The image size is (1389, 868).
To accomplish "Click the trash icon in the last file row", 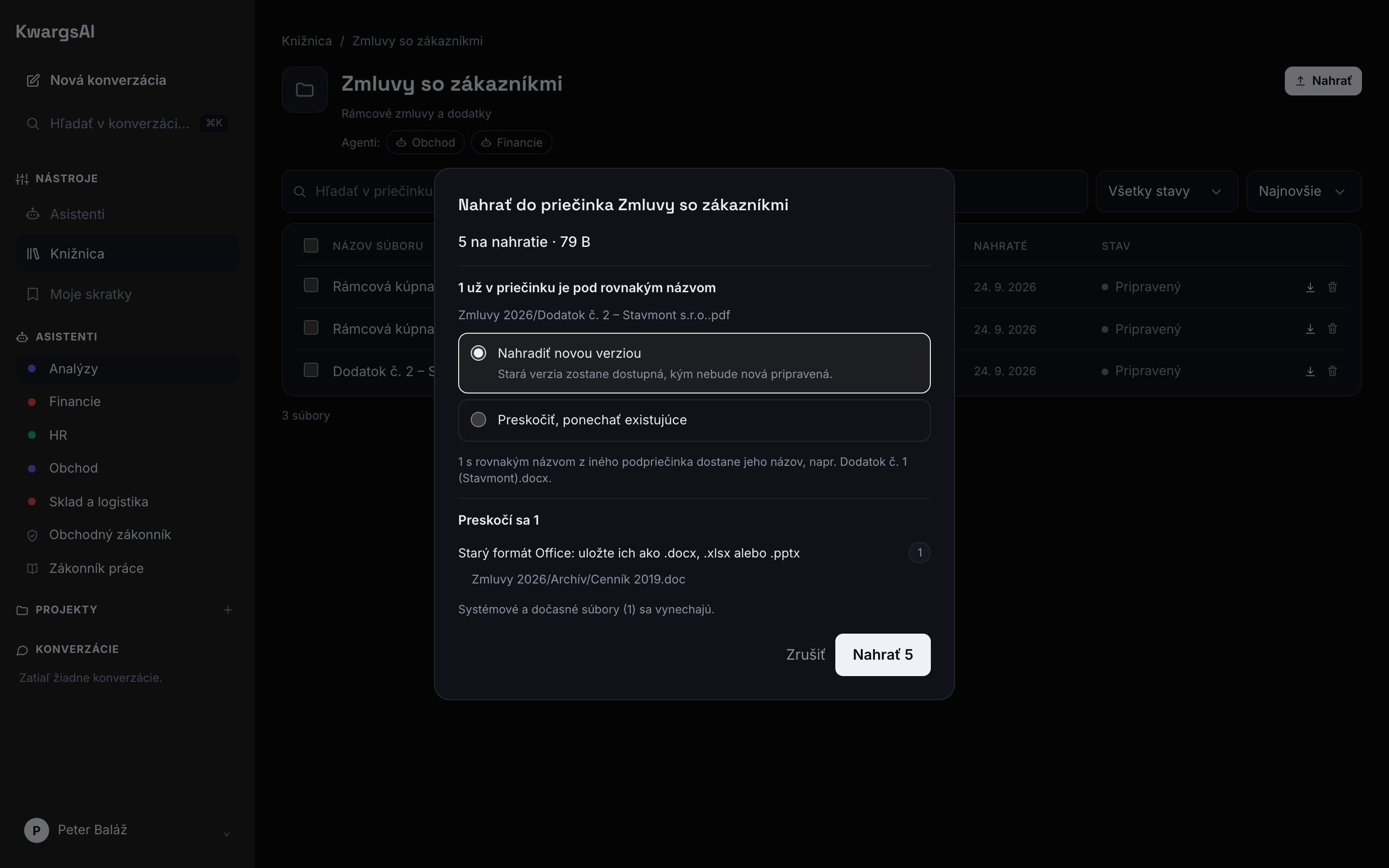I will coord(1332,371).
